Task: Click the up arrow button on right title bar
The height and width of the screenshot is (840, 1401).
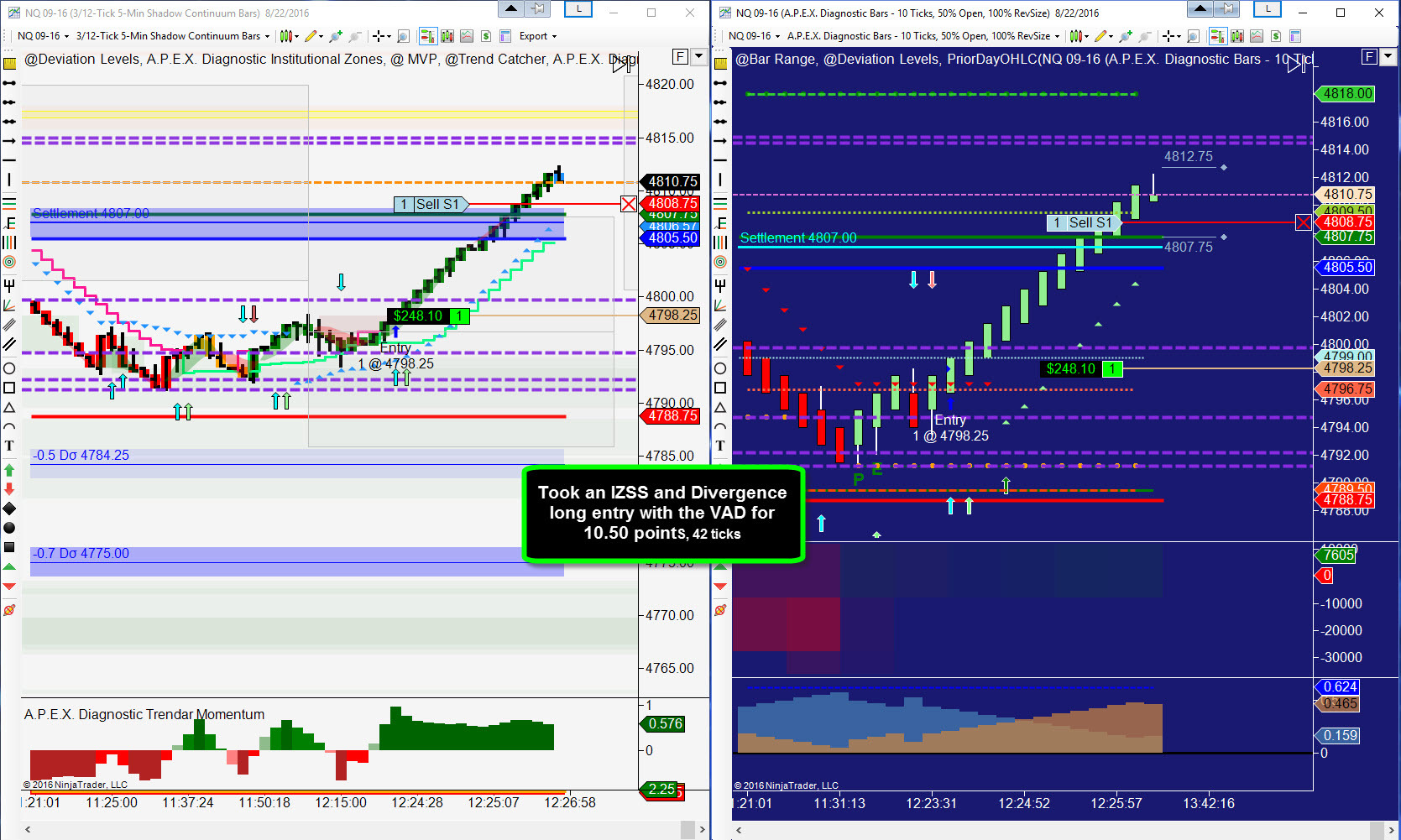Action: tap(1200, 9)
